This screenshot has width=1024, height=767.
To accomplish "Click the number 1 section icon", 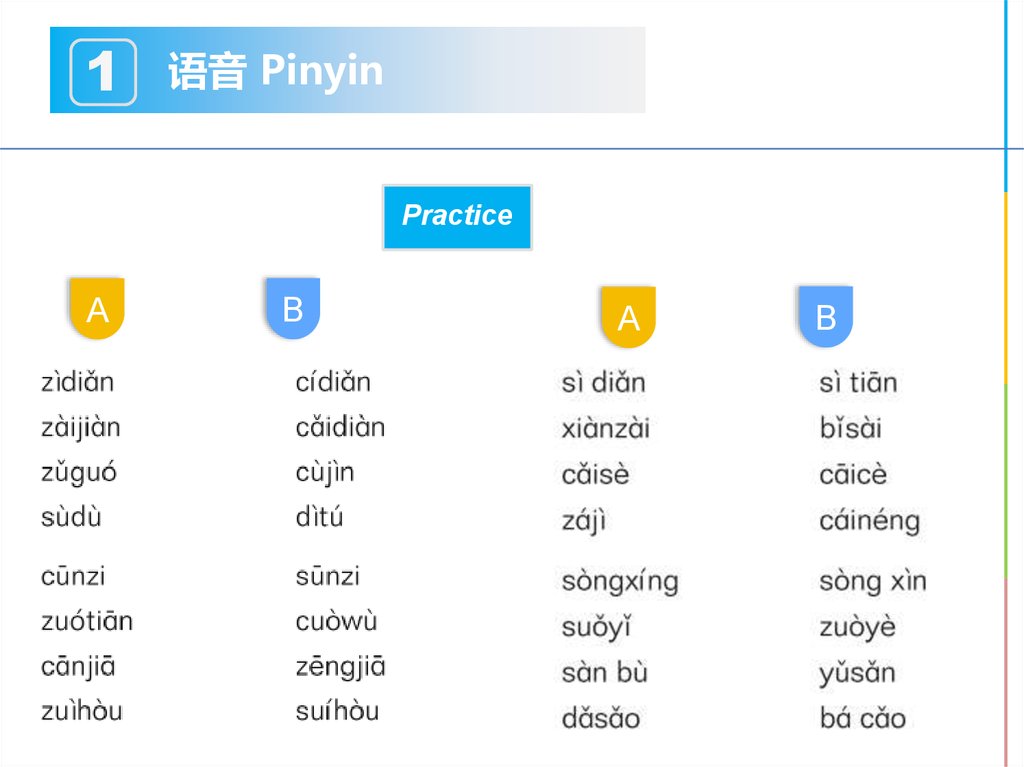I will pos(102,71).
